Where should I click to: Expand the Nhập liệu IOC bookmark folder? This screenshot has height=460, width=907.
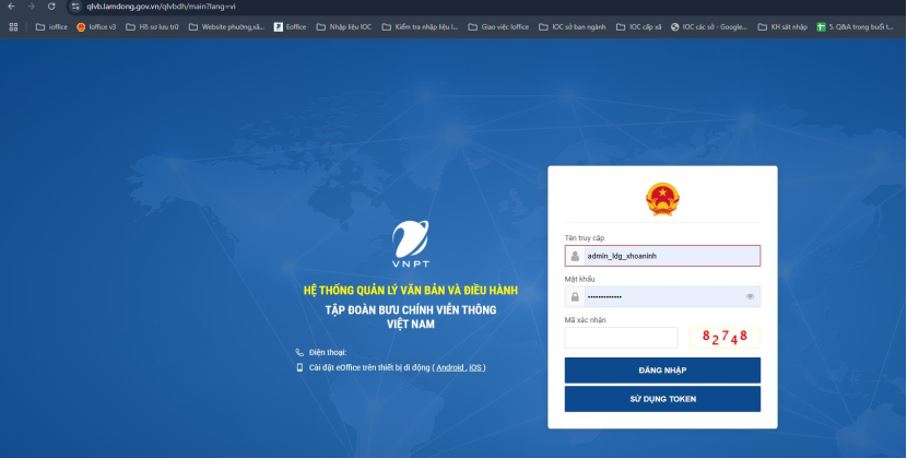click(x=343, y=27)
